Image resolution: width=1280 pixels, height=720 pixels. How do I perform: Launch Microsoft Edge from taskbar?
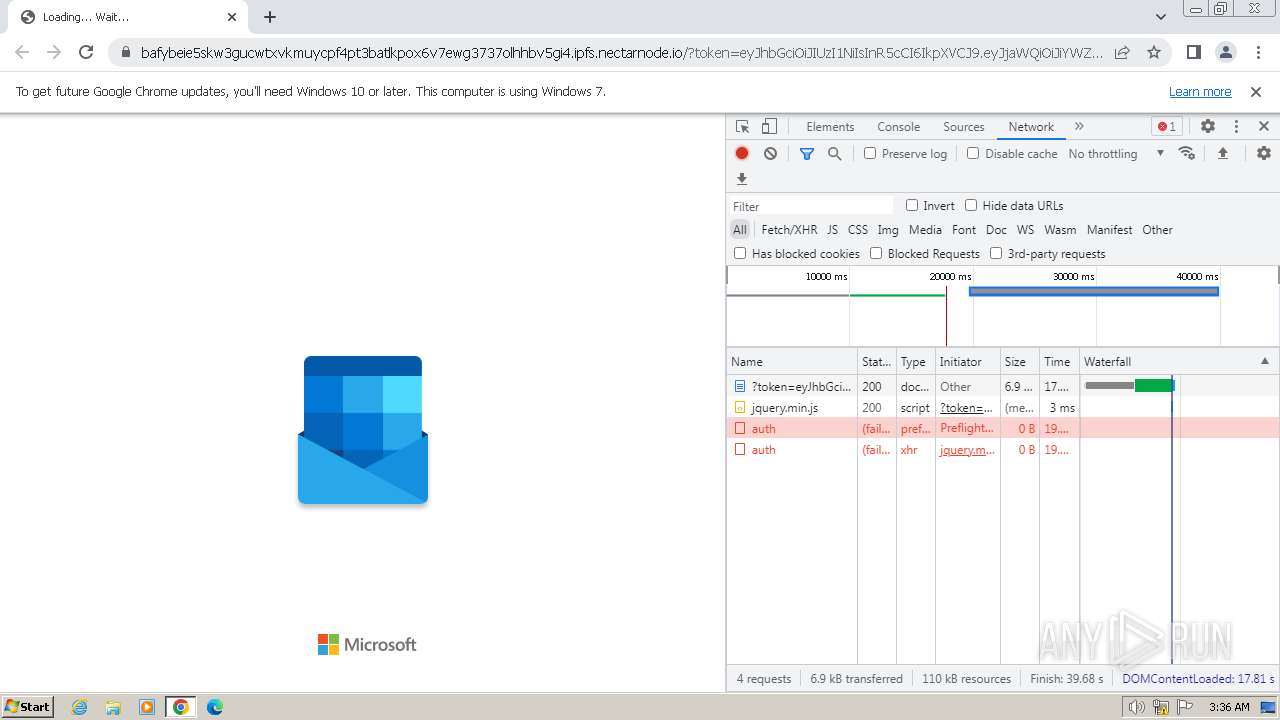tap(215, 707)
